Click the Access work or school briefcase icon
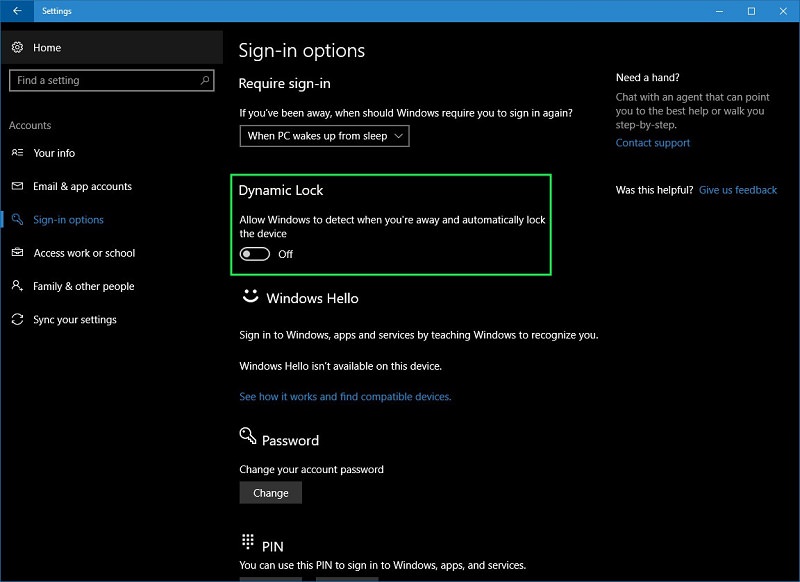The image size is (800, 582). click(x=17, y=253)
